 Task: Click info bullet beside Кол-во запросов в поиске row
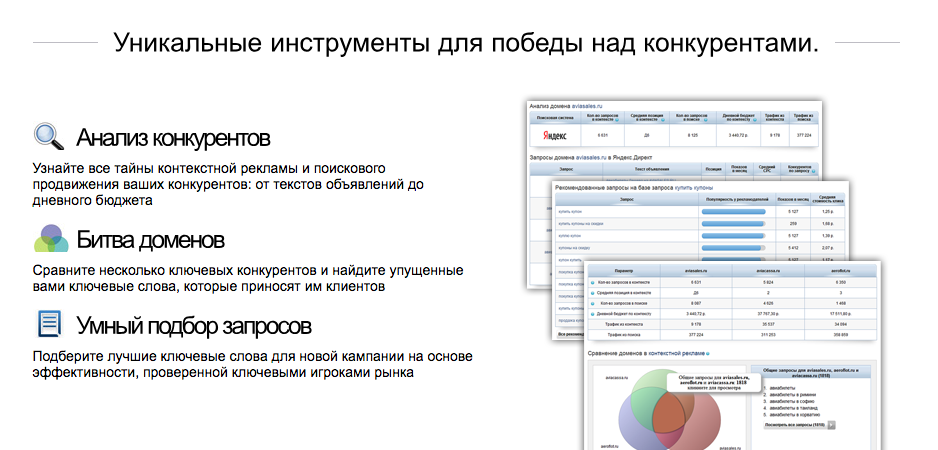point(593,303)
